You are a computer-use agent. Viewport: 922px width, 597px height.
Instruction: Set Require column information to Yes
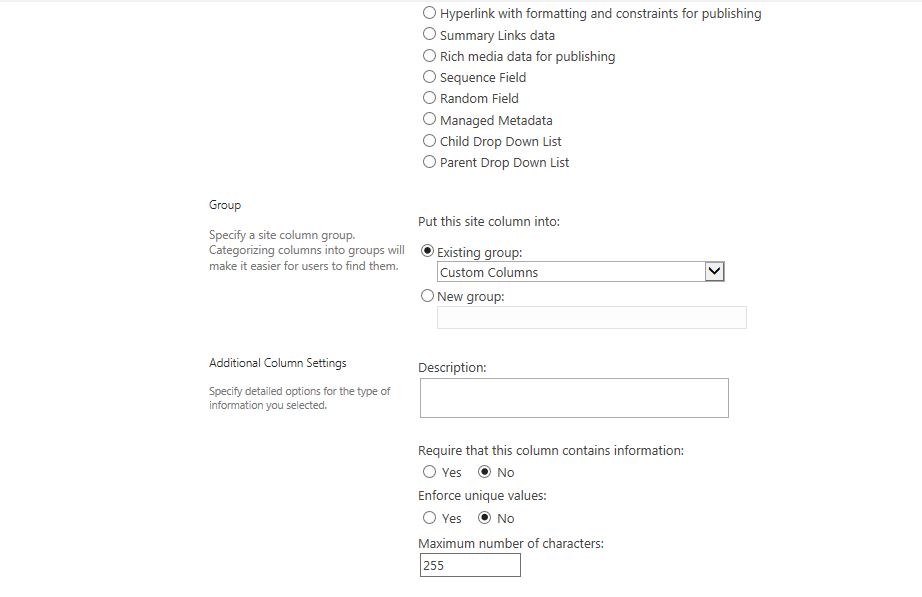click(429, 472)
